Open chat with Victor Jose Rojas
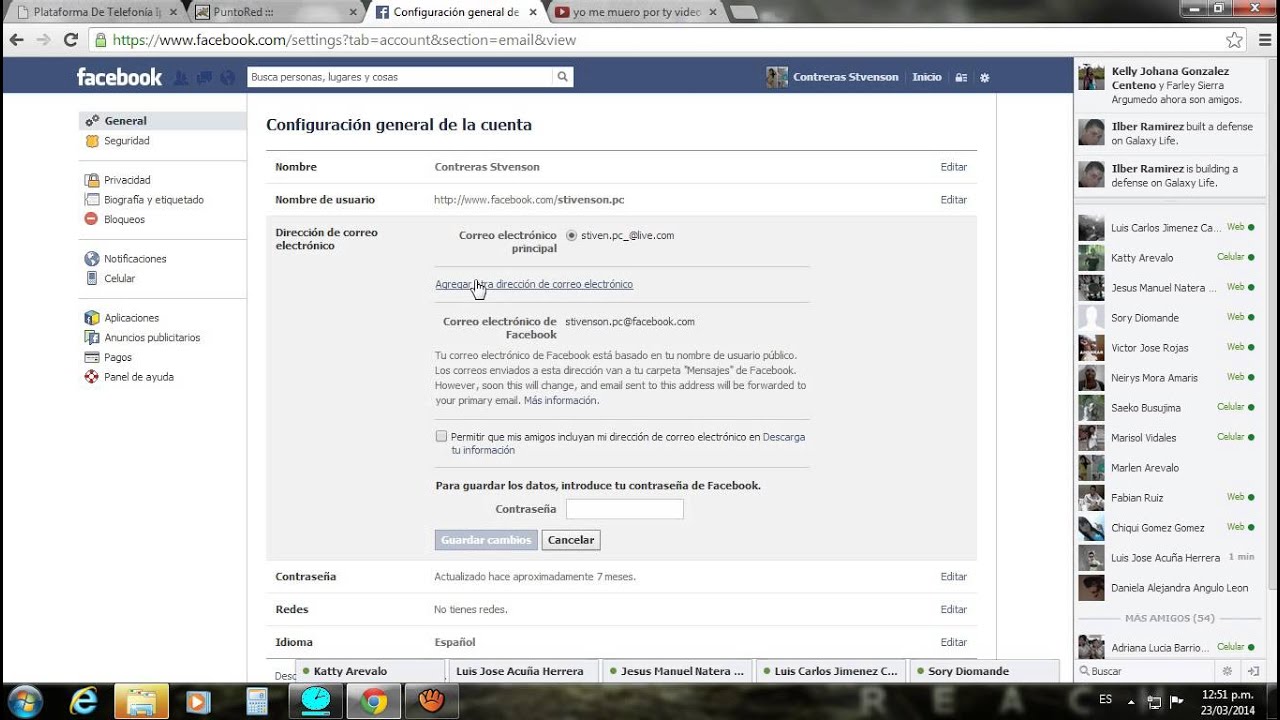The height and width of the screenshot is (720, 1280). coord(1166,348)
